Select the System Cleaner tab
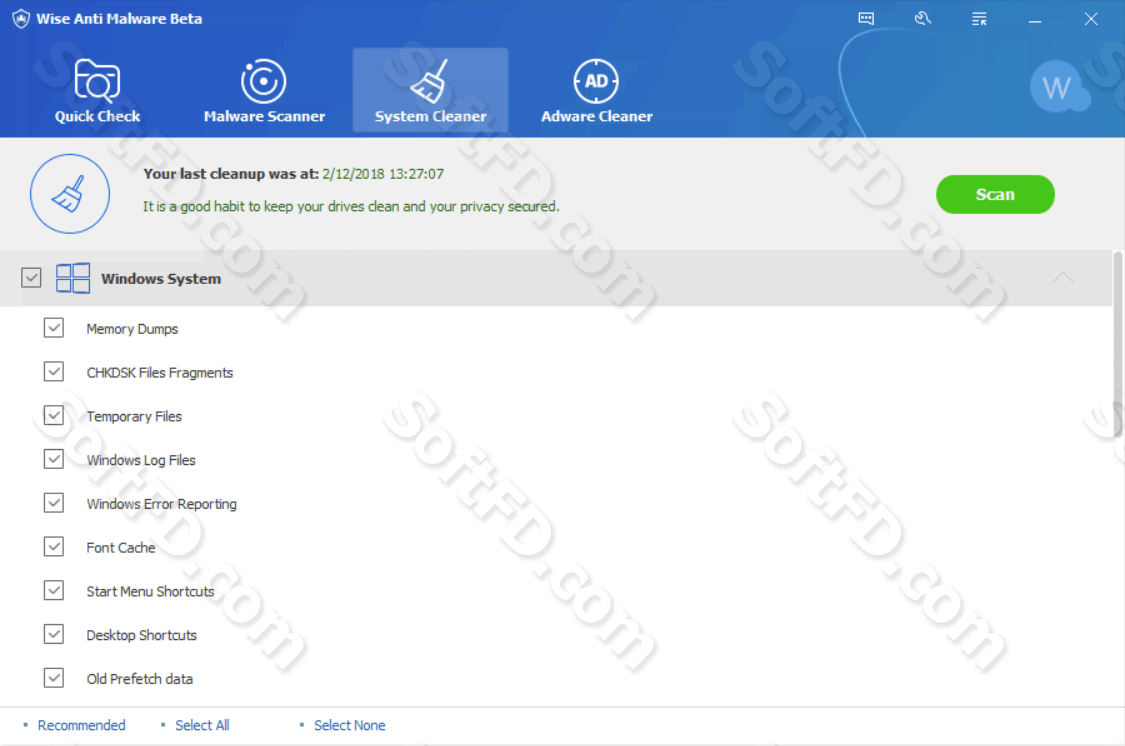The height and width of the screenshot is (746, 1125). click(430, 90)
